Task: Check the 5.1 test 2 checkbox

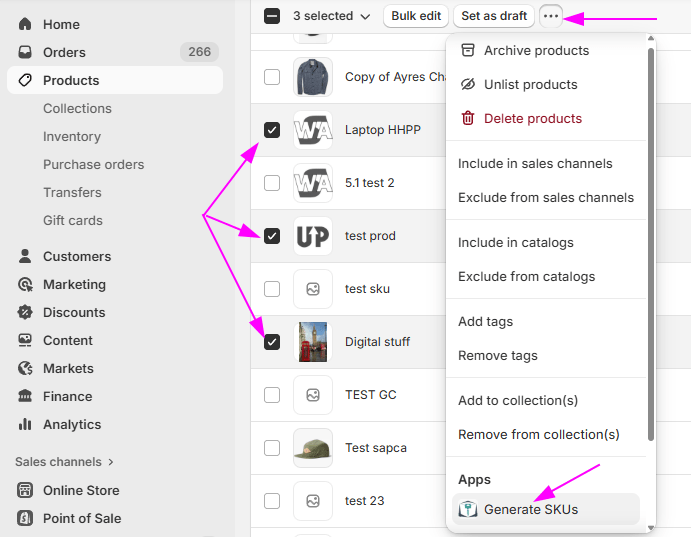Action: click(x=272, y=183)
